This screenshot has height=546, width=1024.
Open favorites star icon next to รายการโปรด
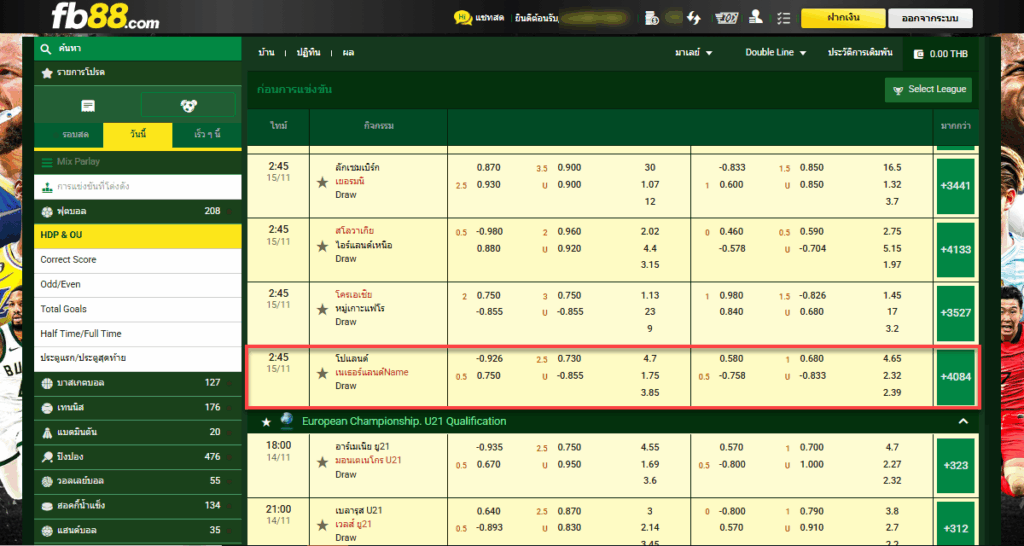(x=47, y=73)
